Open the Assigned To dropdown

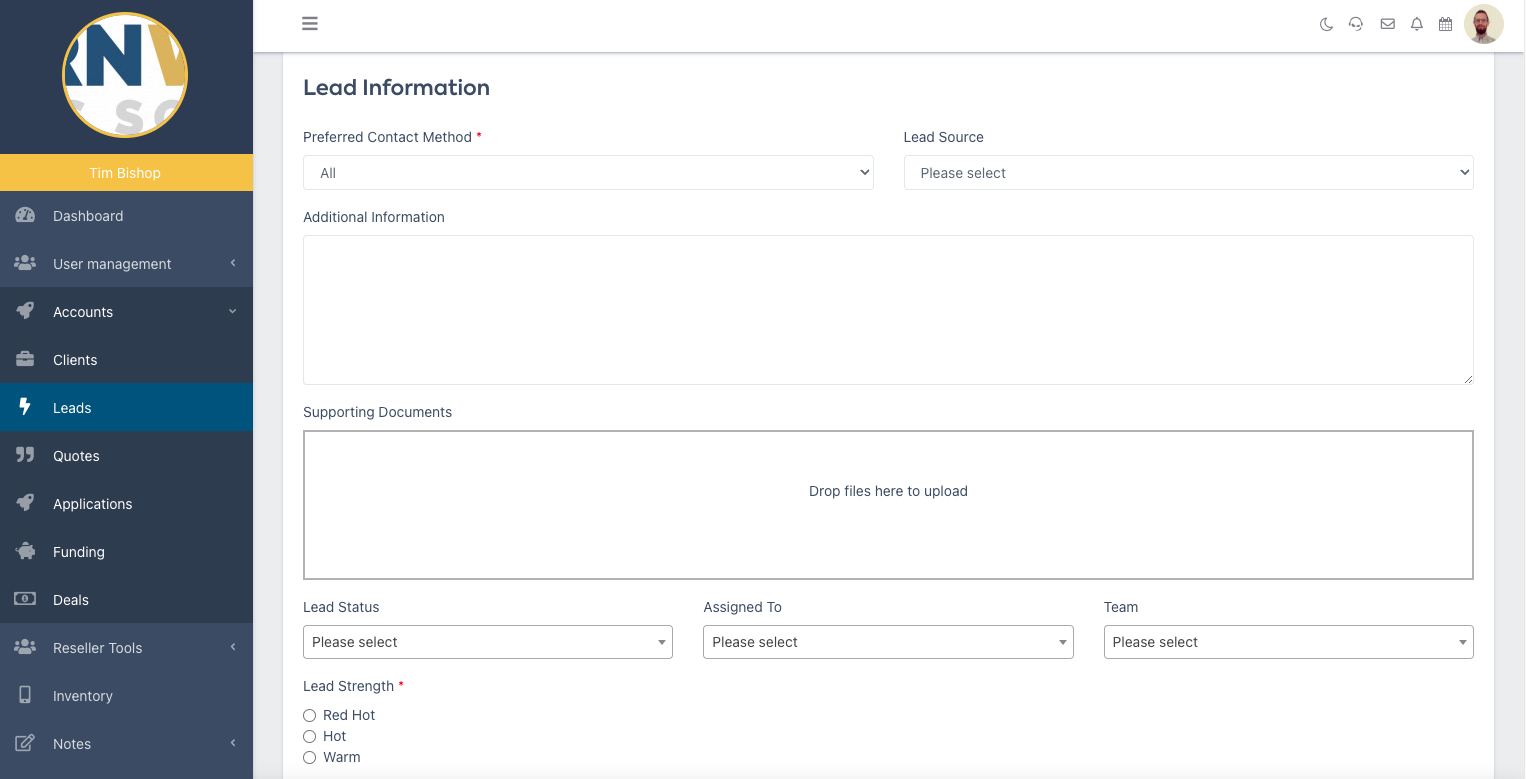coord(888,642)
